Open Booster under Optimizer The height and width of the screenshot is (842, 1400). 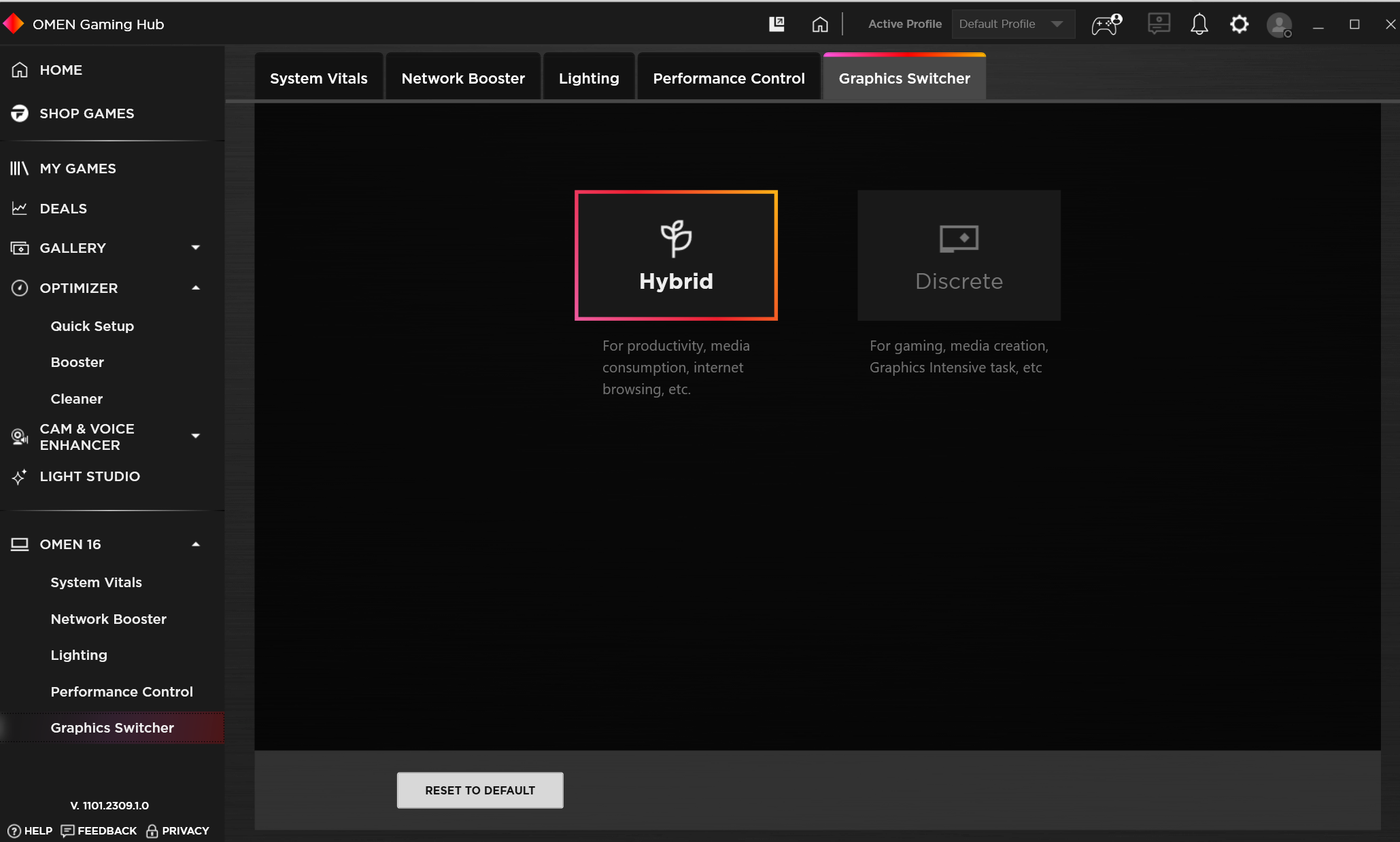[x=78, y=362]
